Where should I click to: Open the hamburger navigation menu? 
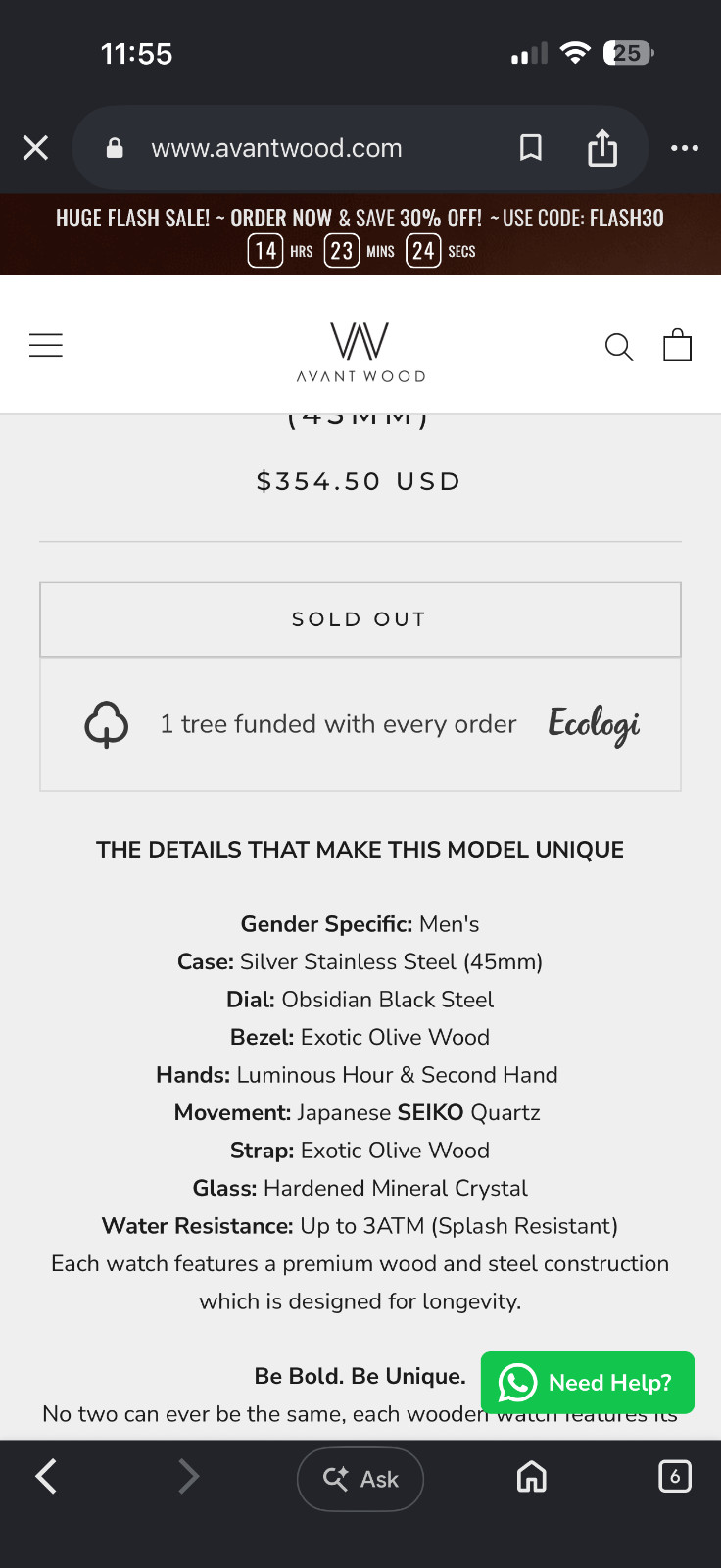point(46,345)
